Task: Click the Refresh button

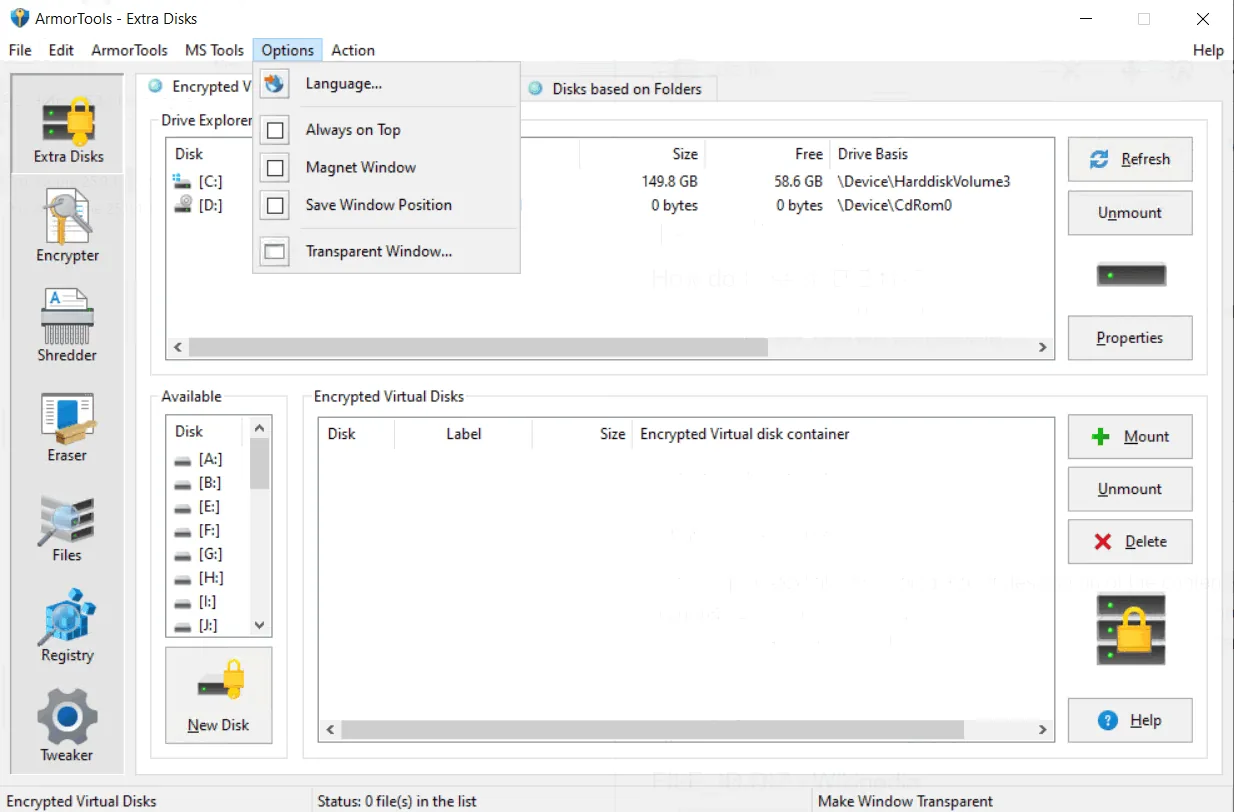Action: tap(1130, 159)
